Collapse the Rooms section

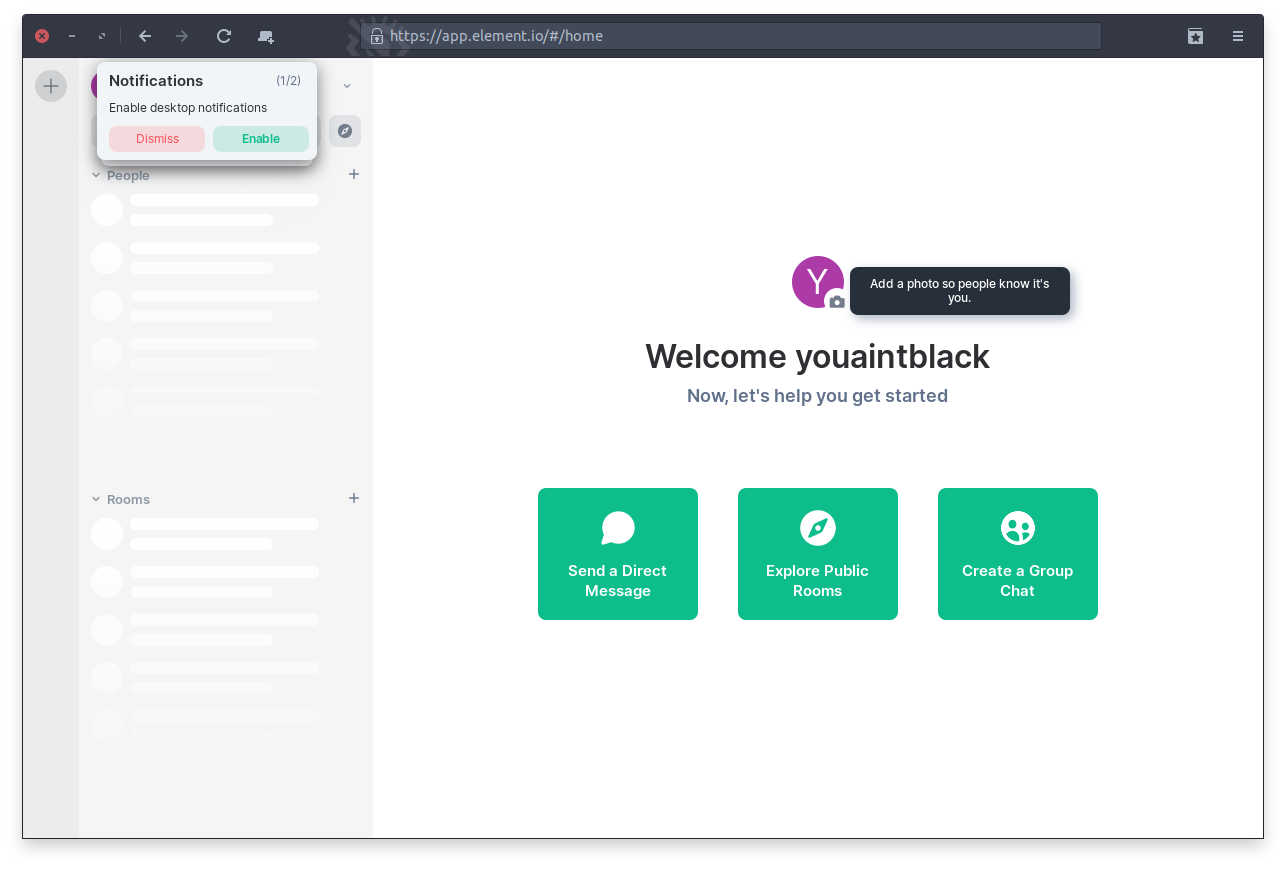(97, 499)
